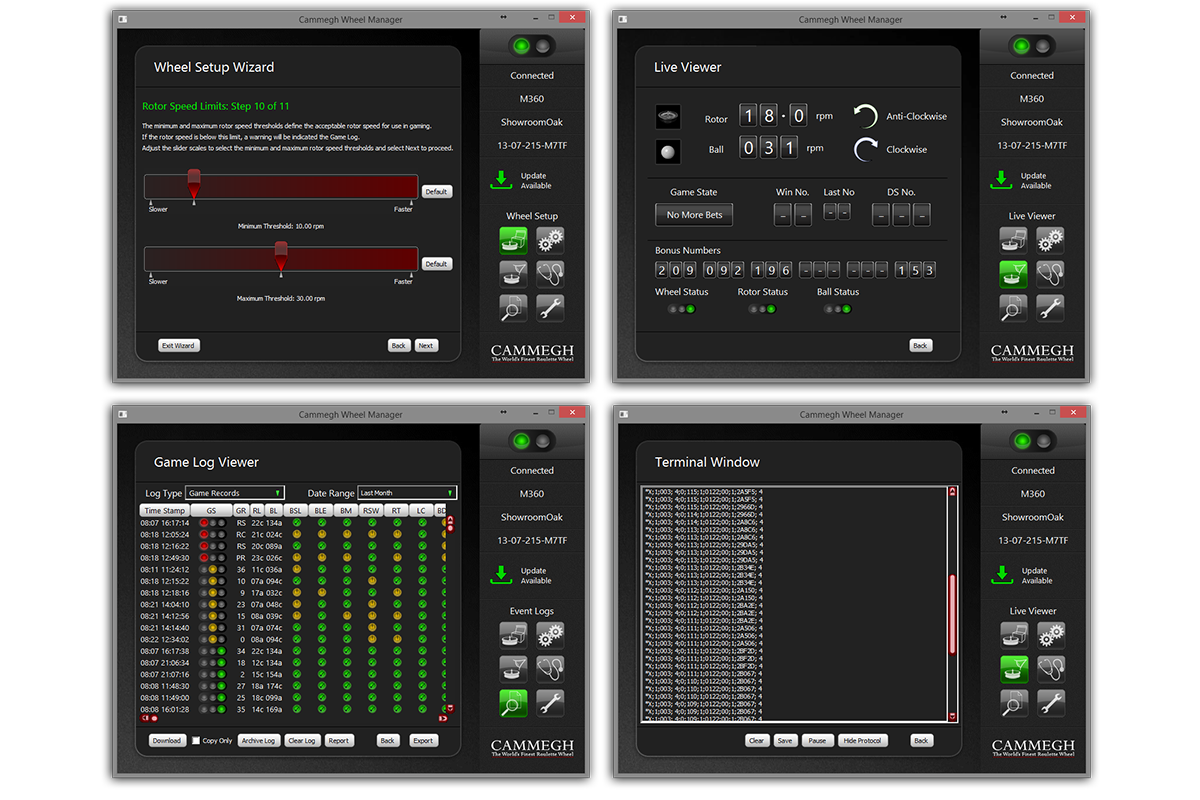Click Default button for maximum threshold slider
The image size is (1200, 800).
point(437,264)
